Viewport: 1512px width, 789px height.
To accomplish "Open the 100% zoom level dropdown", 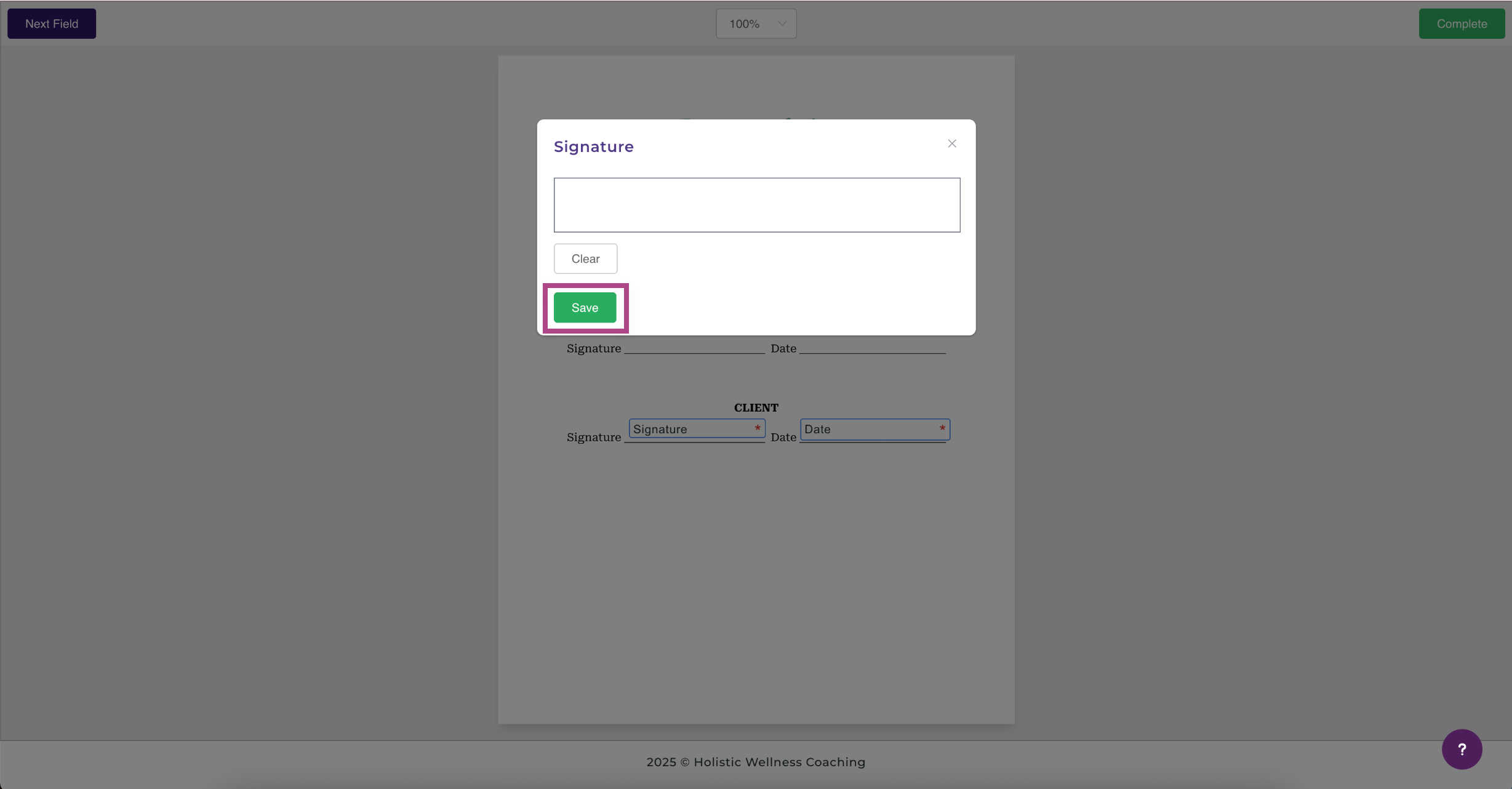I will pos(745,24).
